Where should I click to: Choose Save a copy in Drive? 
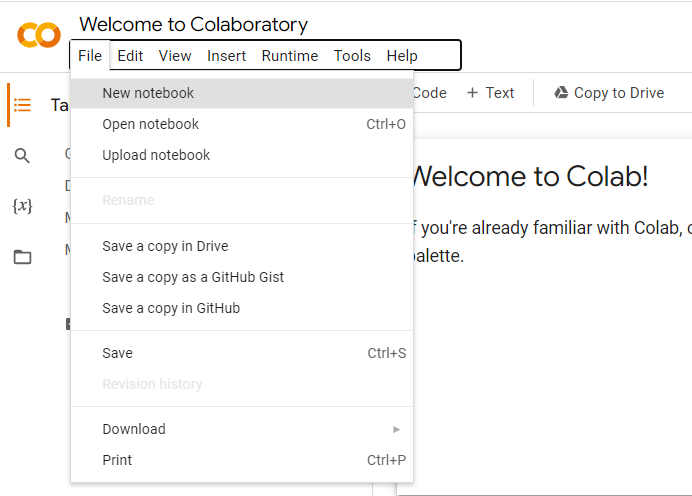pyautogui.click(x=242, y=246)
